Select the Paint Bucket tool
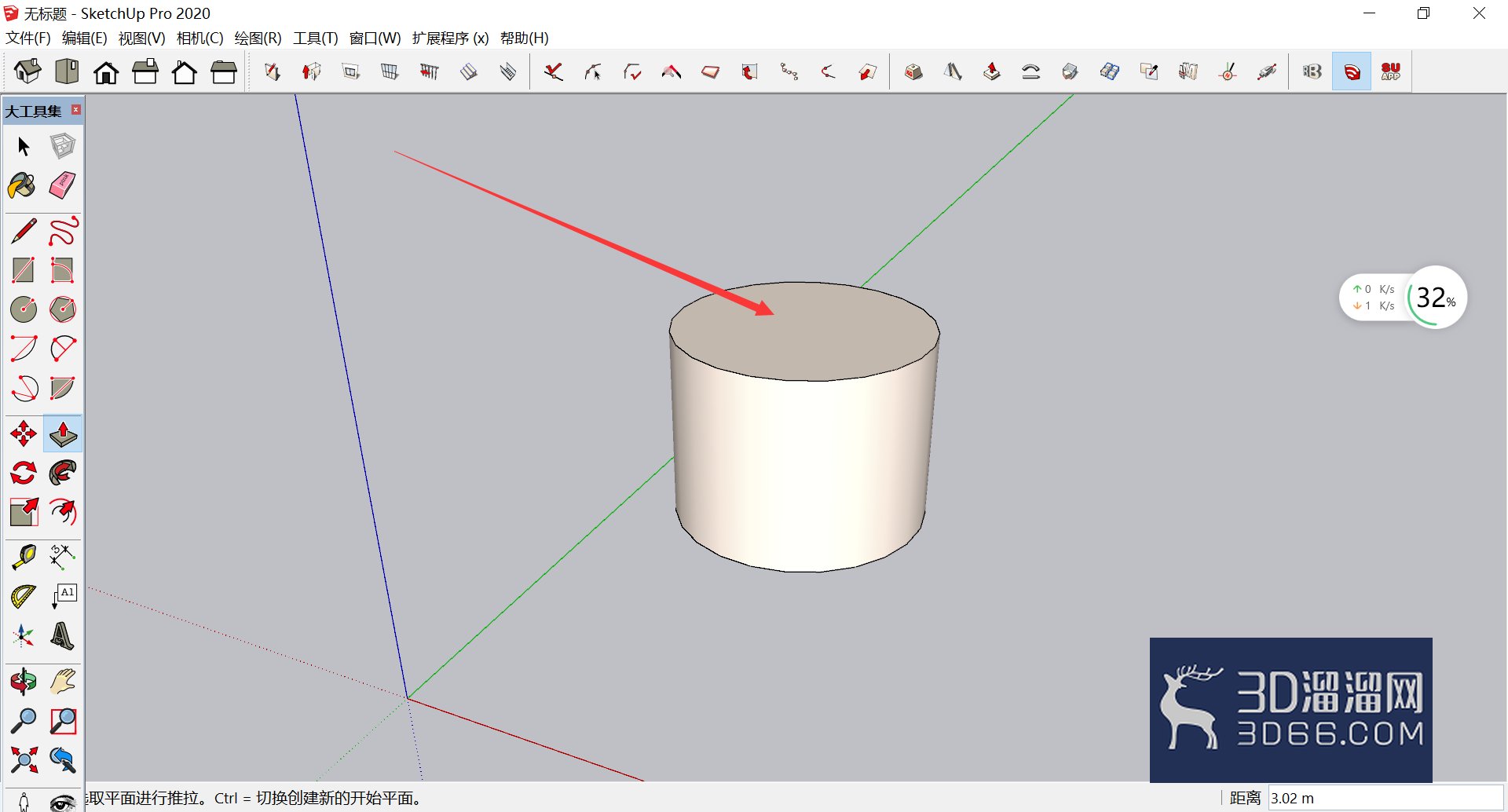 click(23, 186)
